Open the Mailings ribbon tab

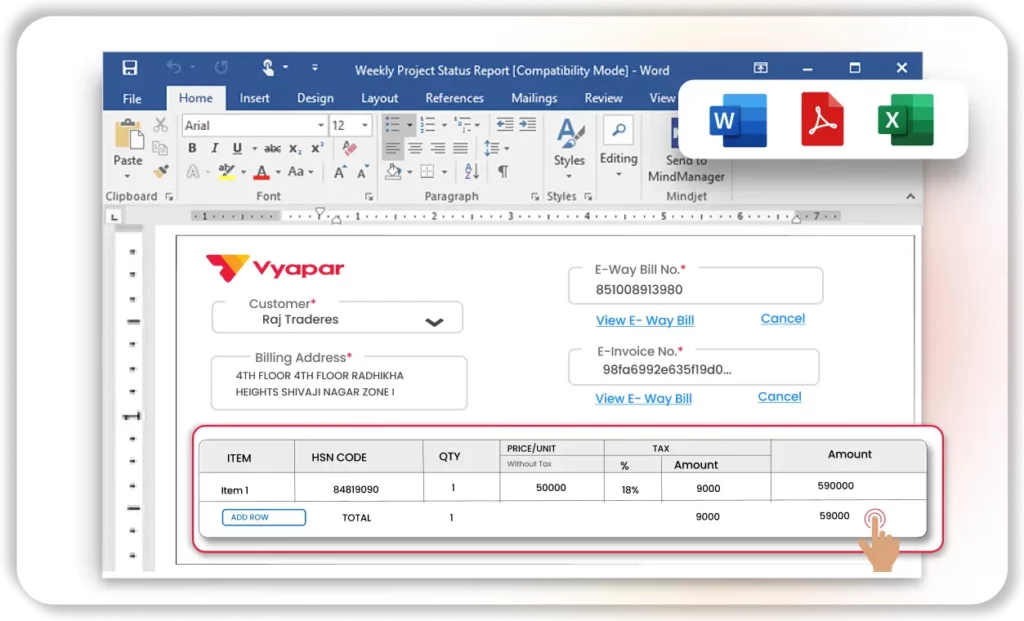click(x=534, y=98)
